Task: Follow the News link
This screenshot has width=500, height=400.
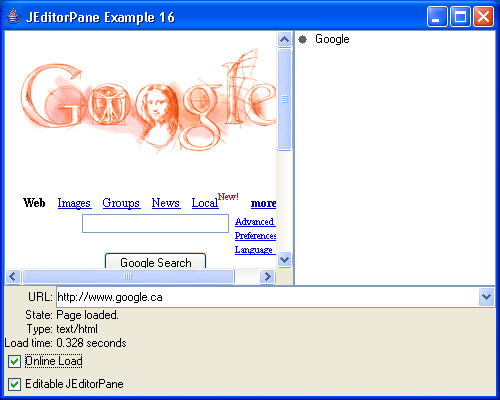Action: 166,203
